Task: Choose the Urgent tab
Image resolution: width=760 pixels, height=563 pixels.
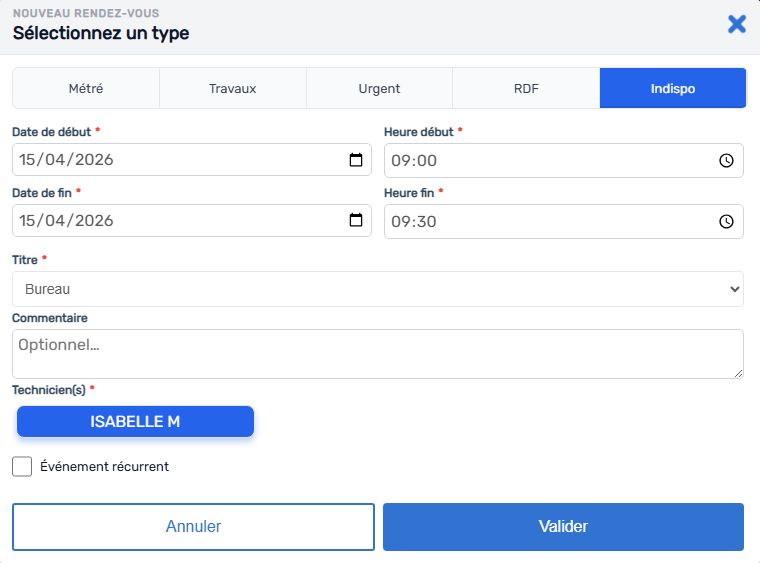Action: coord(380,88)
